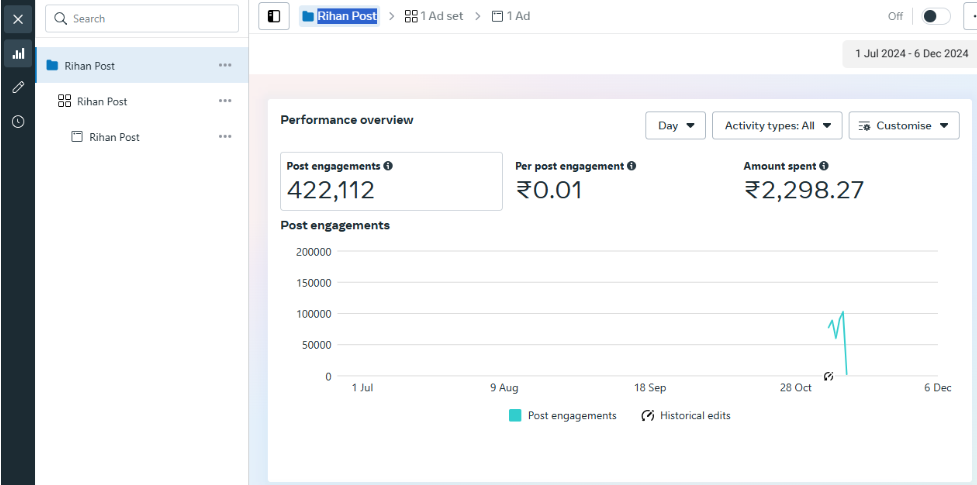977x485 pixels.
Task: Open the Customise dropdown menu
Action: [x=904, y=126]
